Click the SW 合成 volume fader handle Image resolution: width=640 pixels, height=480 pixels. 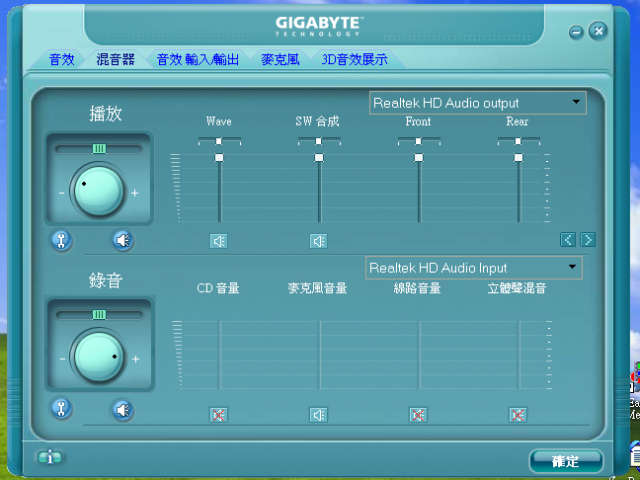click(x=319, y=158)
